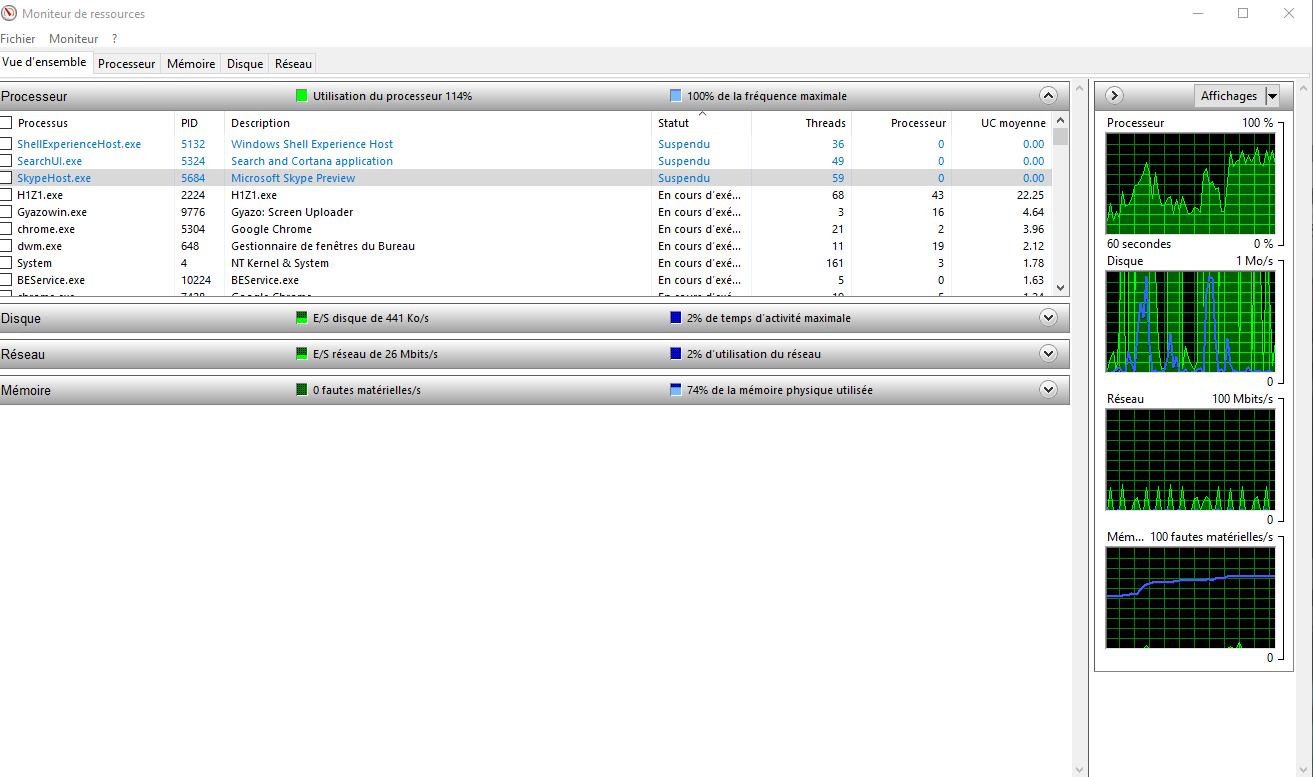Screen dimensions: 1313x777
Task: Check the SkypeHost.exe process checkbox
Action: click(7, 178)
